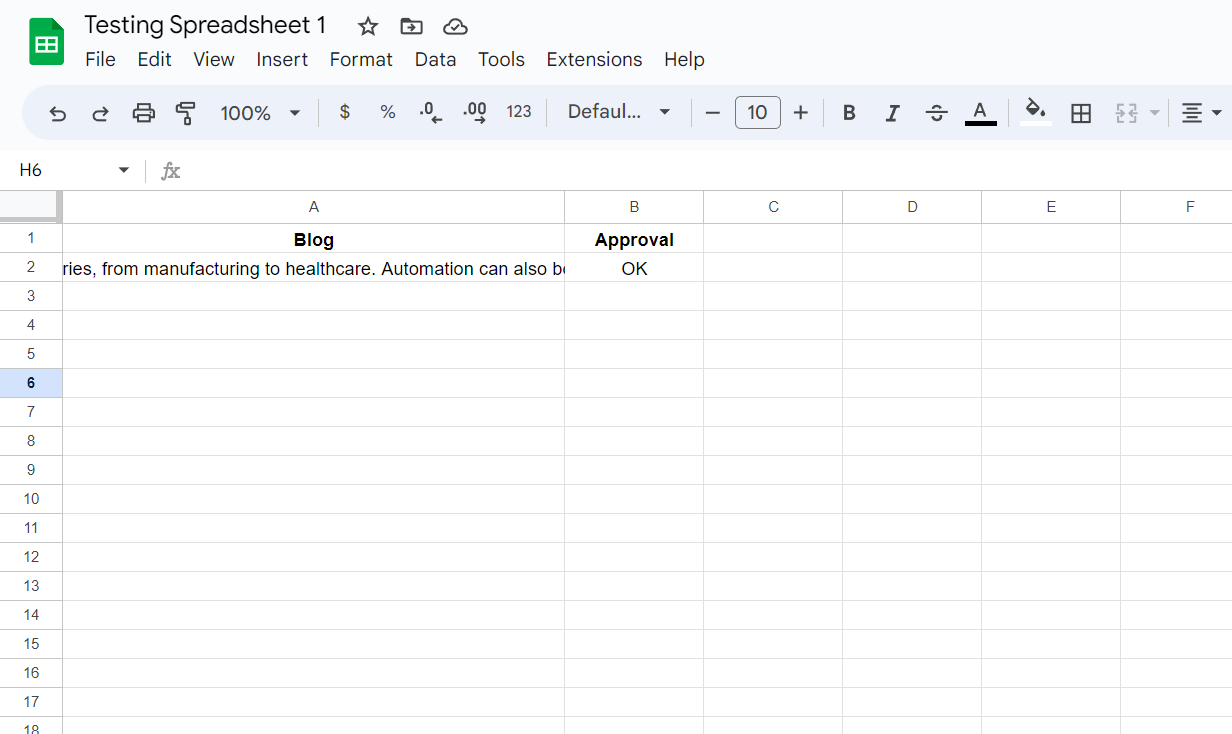This screenshot has height=734, width=1232.
Task: Open the Tools menu
Action: tap(501, 60)
